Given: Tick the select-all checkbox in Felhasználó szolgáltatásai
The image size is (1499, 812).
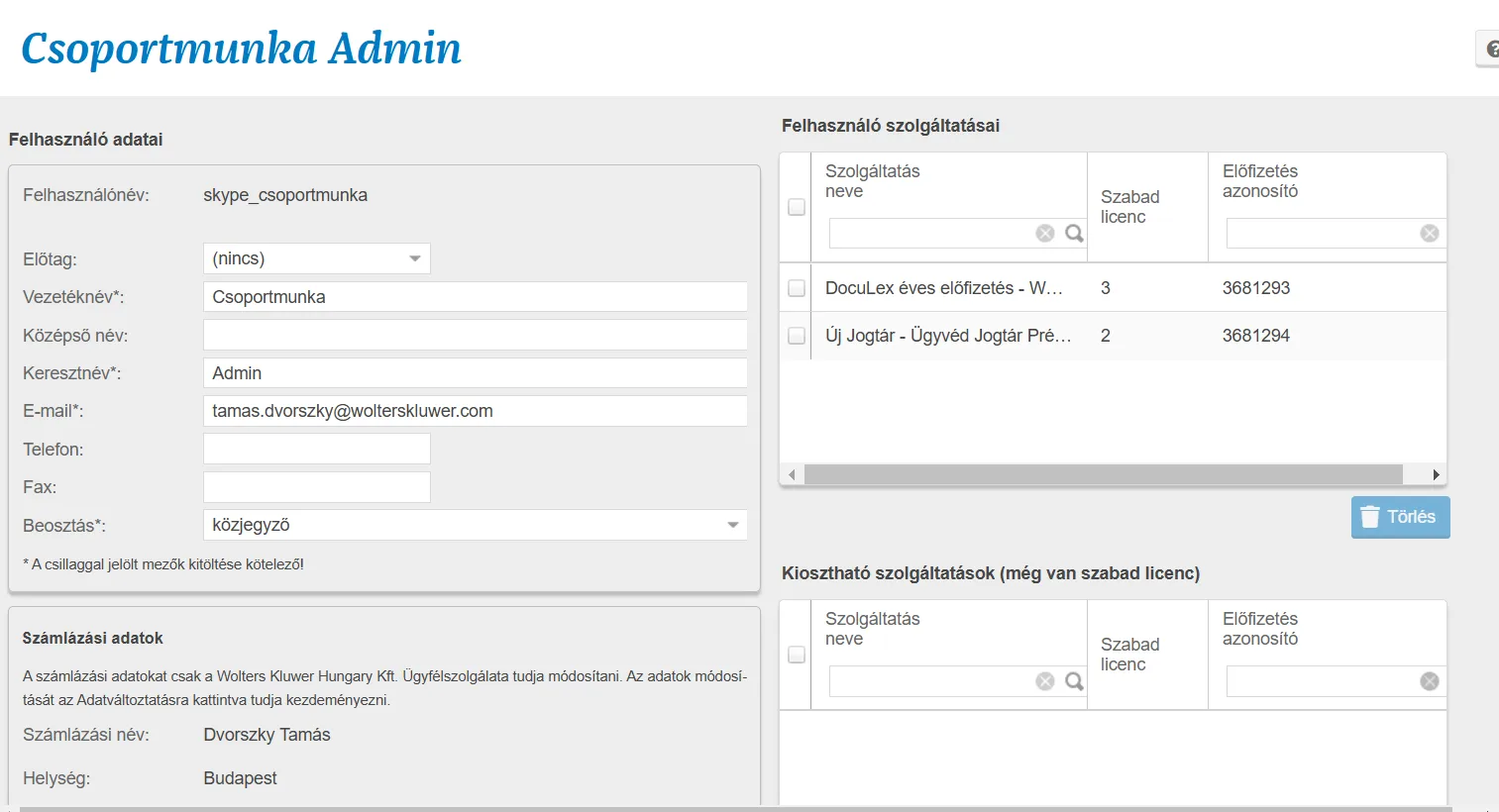Looking at the screenshot, I should point(797,207).
